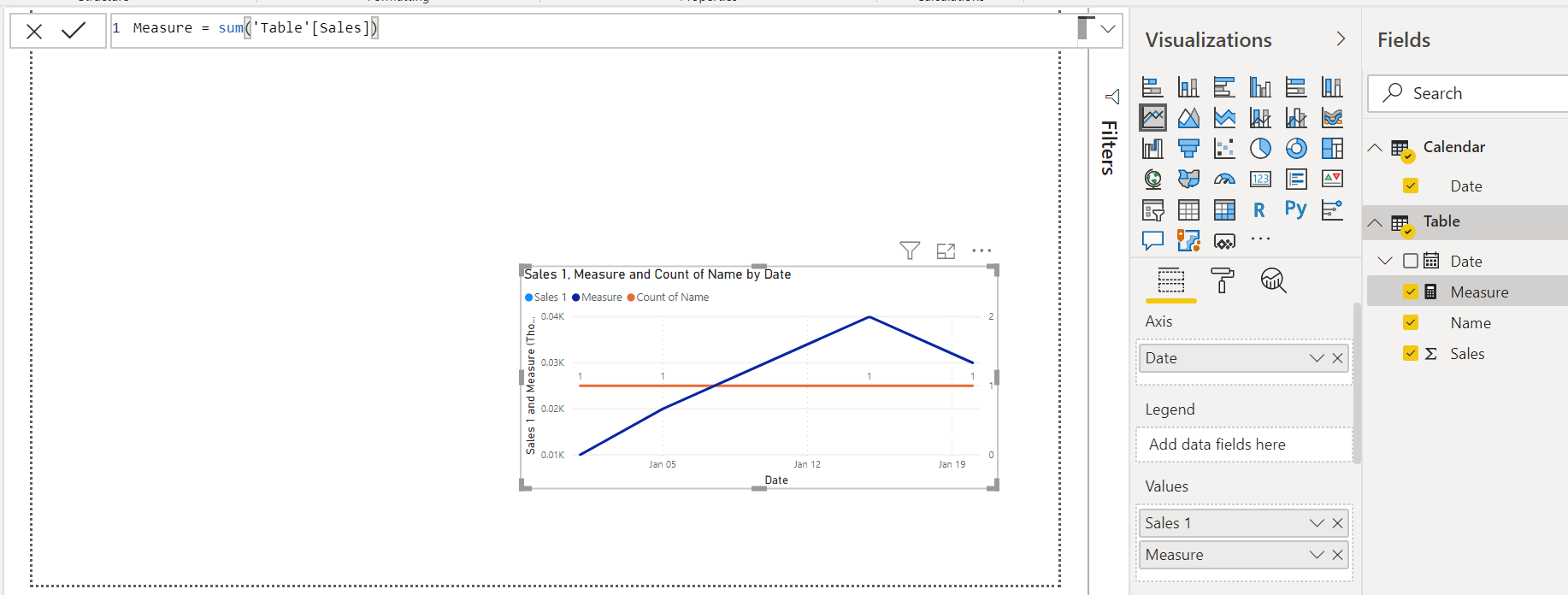Activate focus mode on the chart
The image size is (1568, 595).
click(x=946, y=251)
